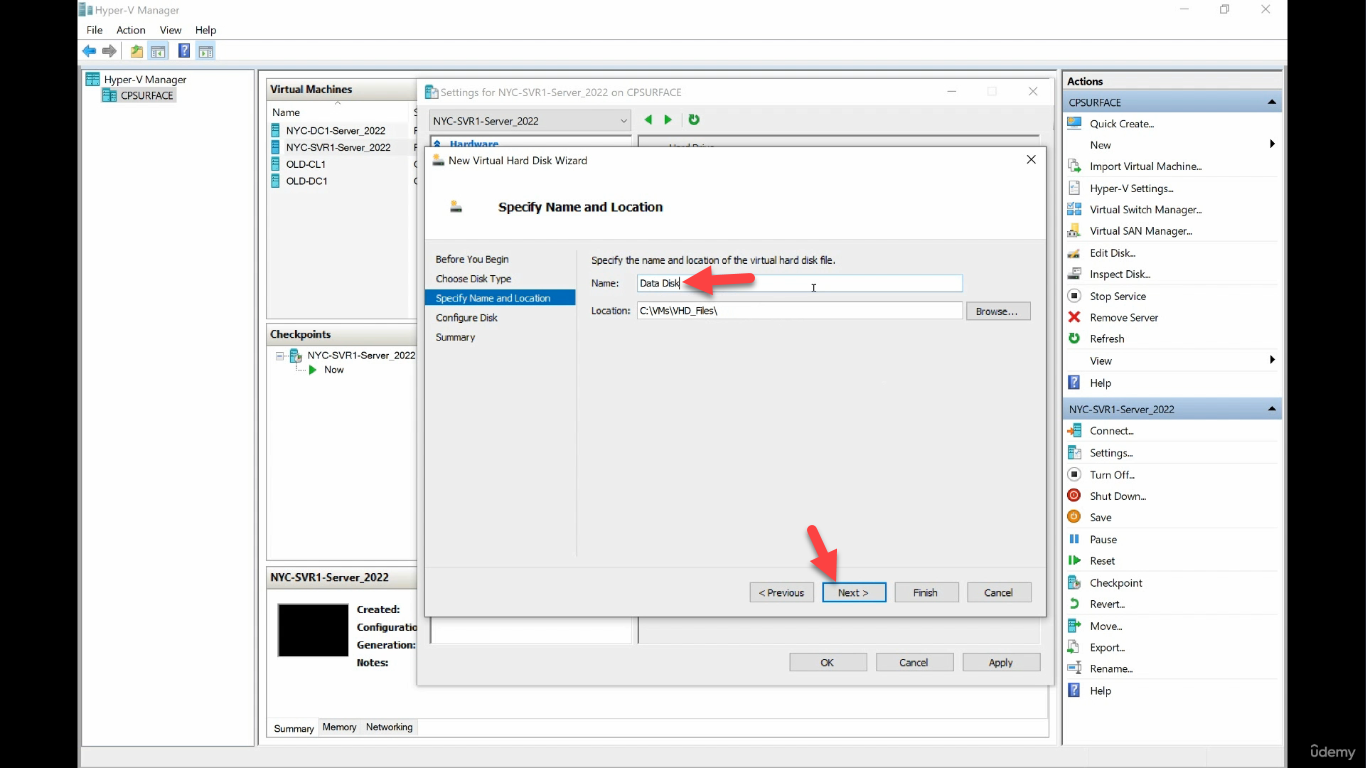This screenshot has width=1366, height=768.
Task: Open the File menu
Action: [94, 30]
